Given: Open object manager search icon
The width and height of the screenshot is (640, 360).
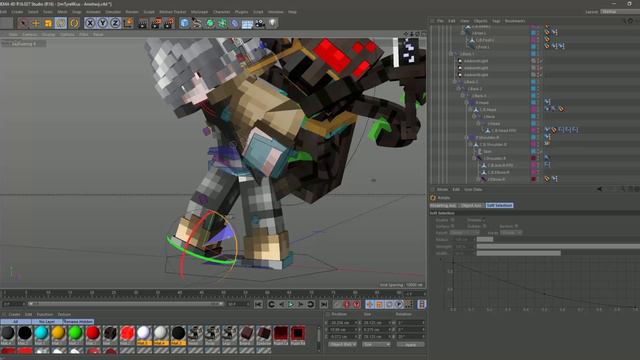Looking at the screenshot, I should 624,21.
